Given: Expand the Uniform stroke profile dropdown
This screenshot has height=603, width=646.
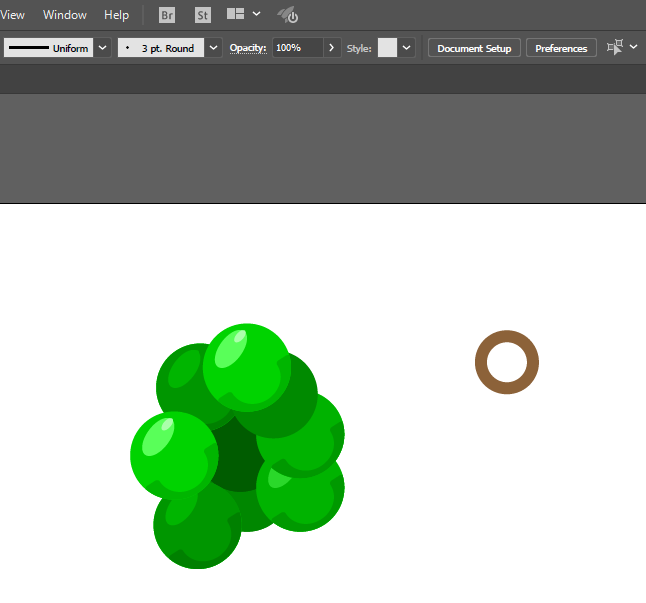Looking at the screenshot, I should [102, 48].
